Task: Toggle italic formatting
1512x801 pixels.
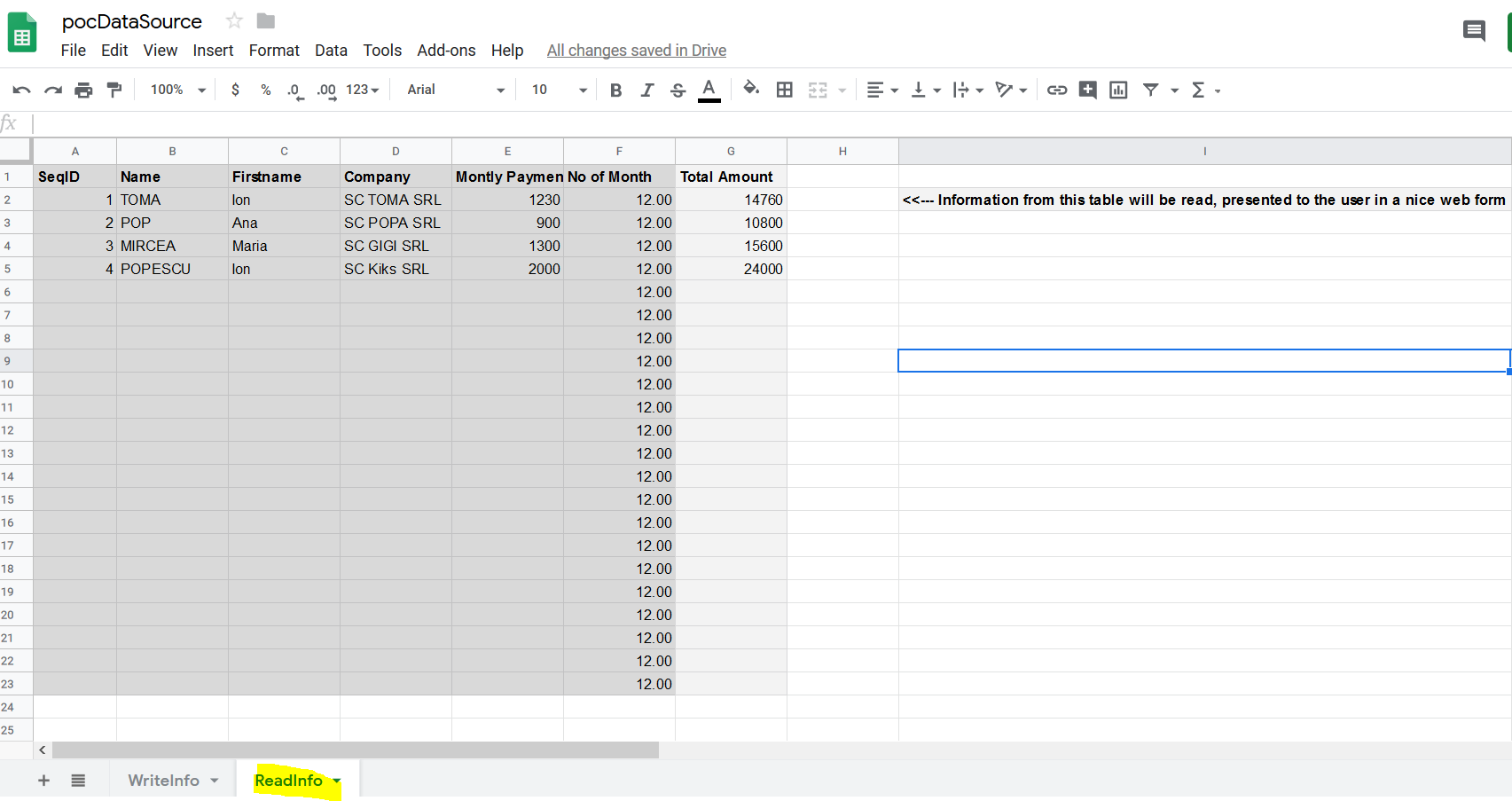Action: point(646,90)
